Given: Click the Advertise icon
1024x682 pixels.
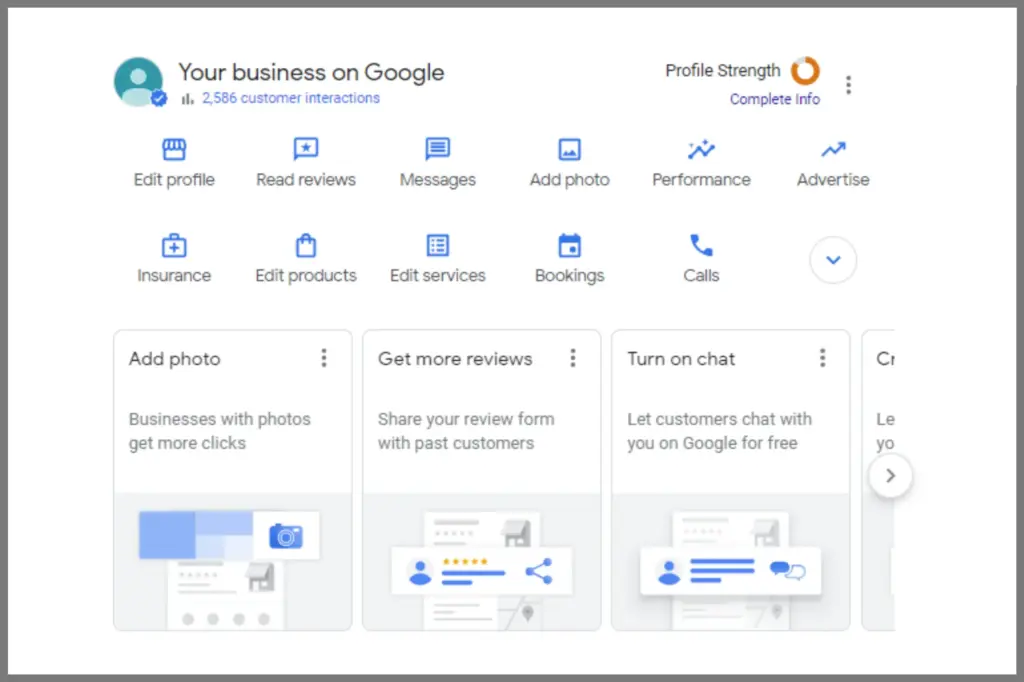Looking at the screenshot, I should coord(833,148).
